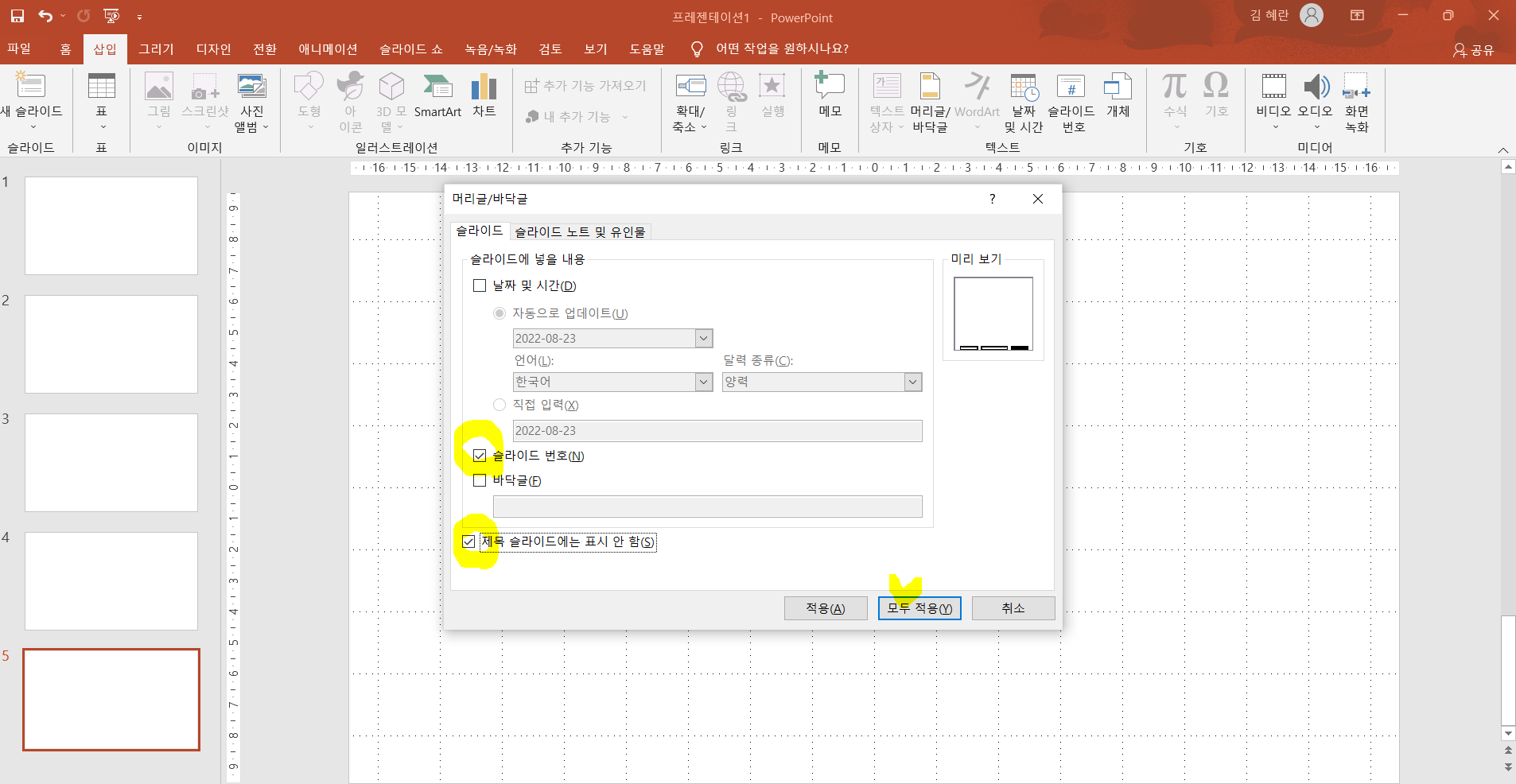Click Slide Number (슬라이드 번호) ribbon icon
1516x784 pixels.
tap(1071, 102)
